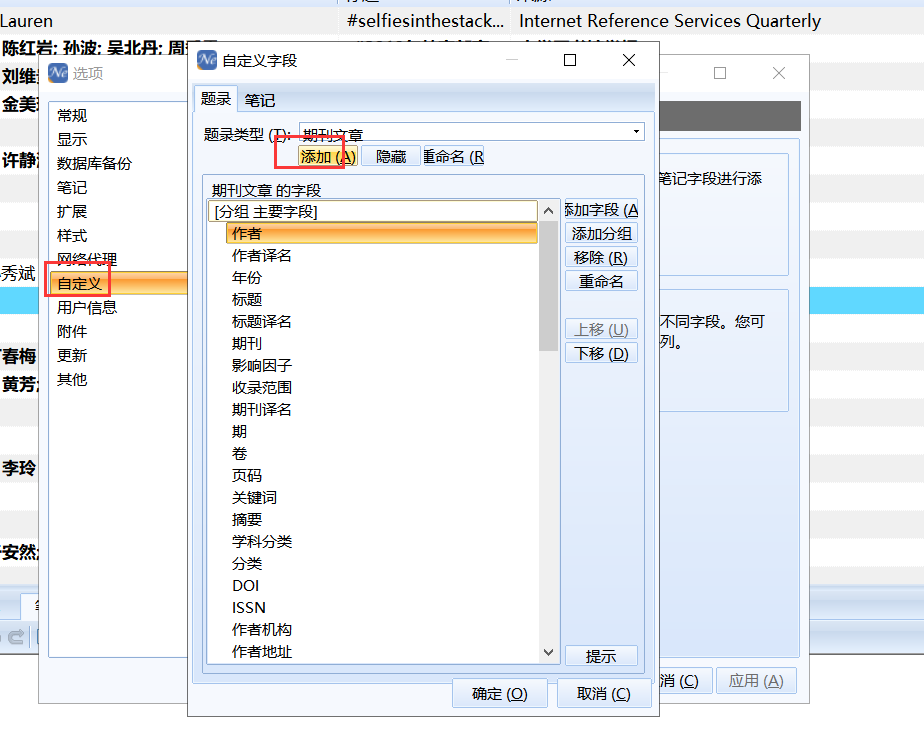Click the 提示 button

[x=601, y=656]
